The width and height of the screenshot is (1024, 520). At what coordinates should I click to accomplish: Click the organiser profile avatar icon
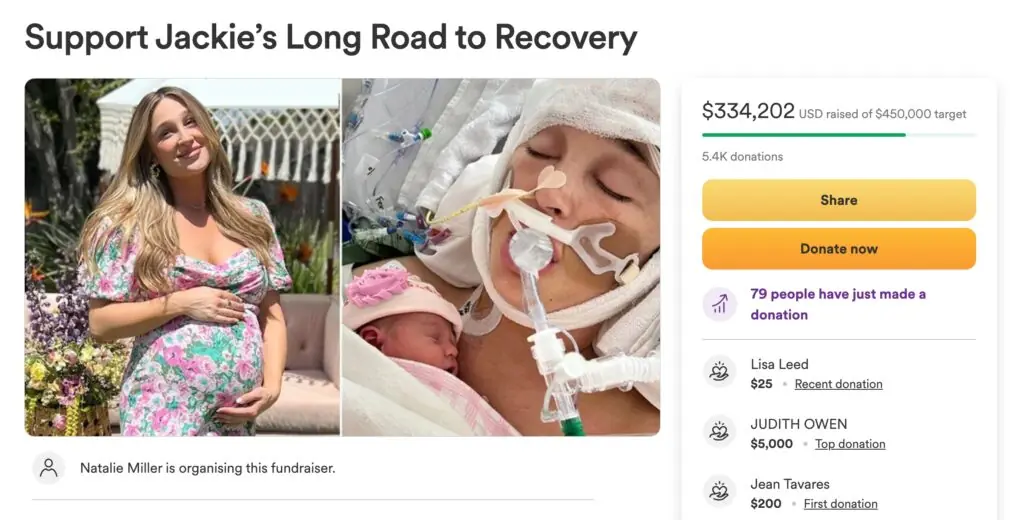48,468
